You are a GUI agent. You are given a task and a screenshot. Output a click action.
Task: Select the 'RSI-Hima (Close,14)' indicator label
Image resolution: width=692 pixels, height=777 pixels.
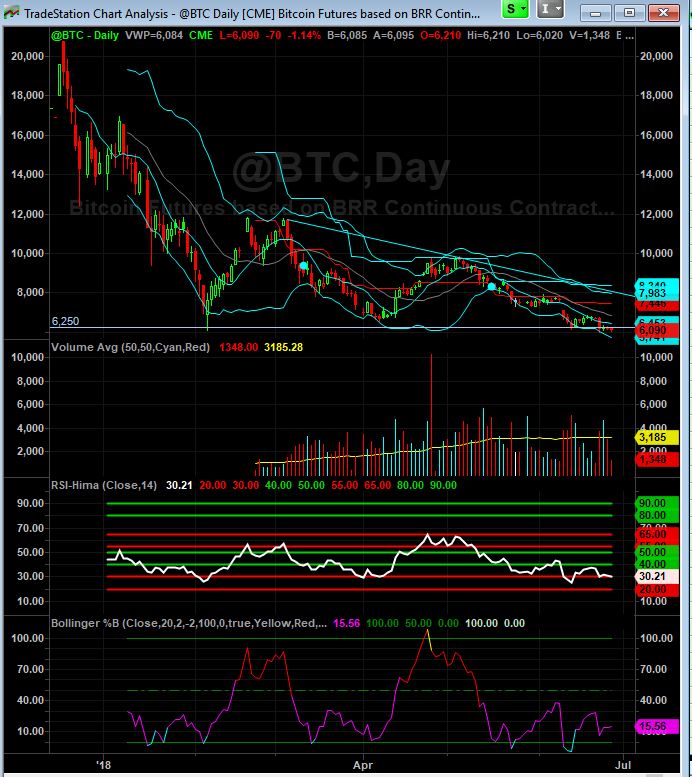[x=104, y=485]
